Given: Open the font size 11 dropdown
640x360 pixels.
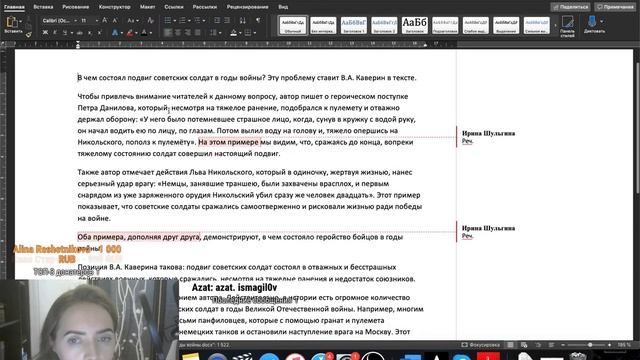Looking at the screenshot, I should coord(97,20).
